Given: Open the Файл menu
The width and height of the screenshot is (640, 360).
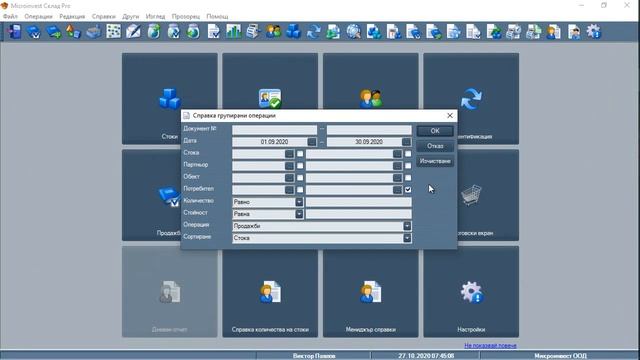Looking at the screenshot, I should 10,16.
